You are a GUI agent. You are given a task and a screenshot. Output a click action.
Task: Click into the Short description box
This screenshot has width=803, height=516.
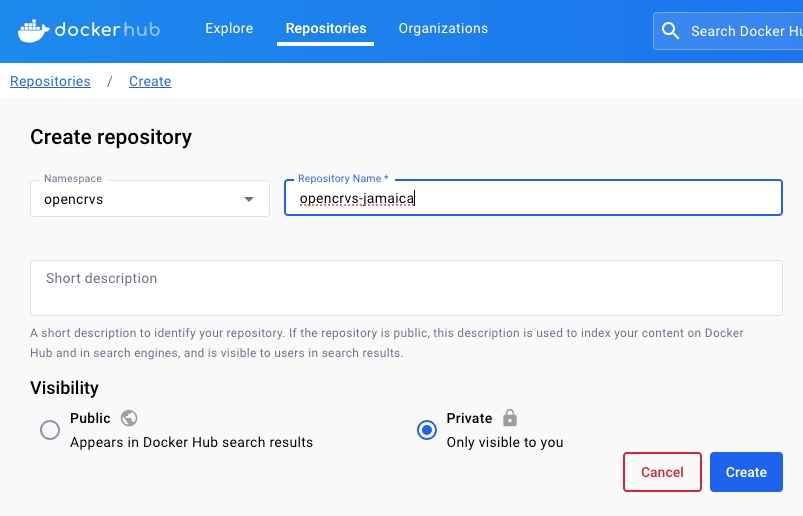click(x=406, y=288)
